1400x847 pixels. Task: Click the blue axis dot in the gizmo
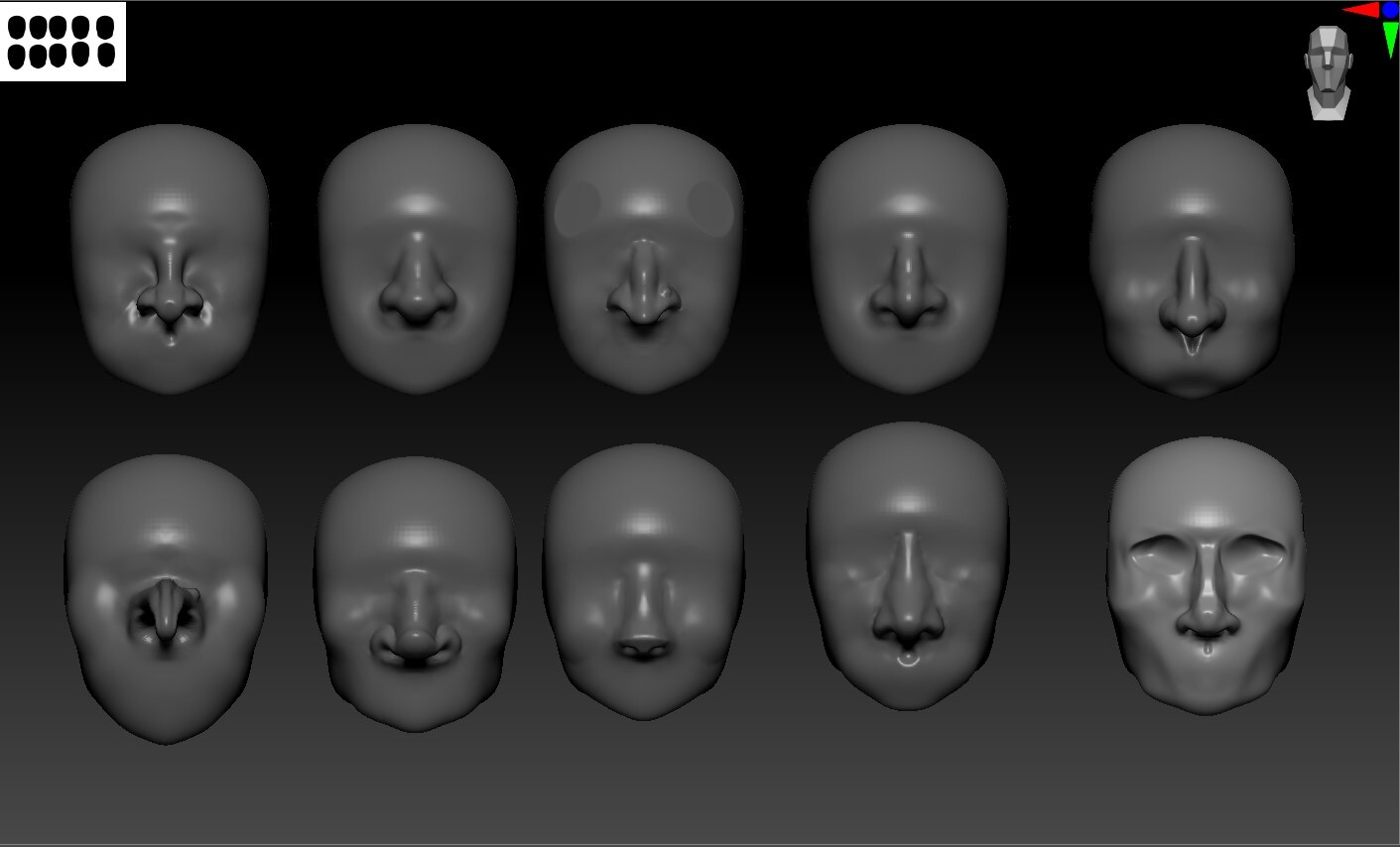1390,9
